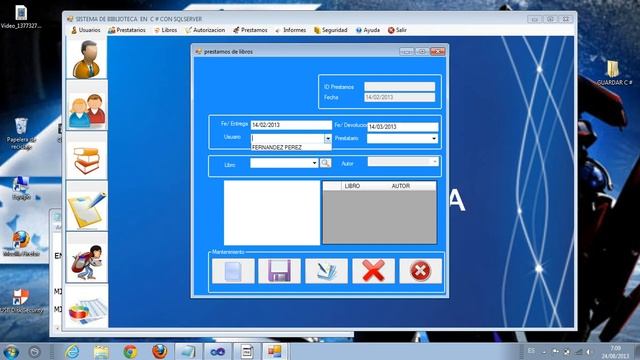Image resolution: width=640 pixels, height=360 pixels.
Task: Expand the Prestatario dropdown
Action: [x=433, y=139]
